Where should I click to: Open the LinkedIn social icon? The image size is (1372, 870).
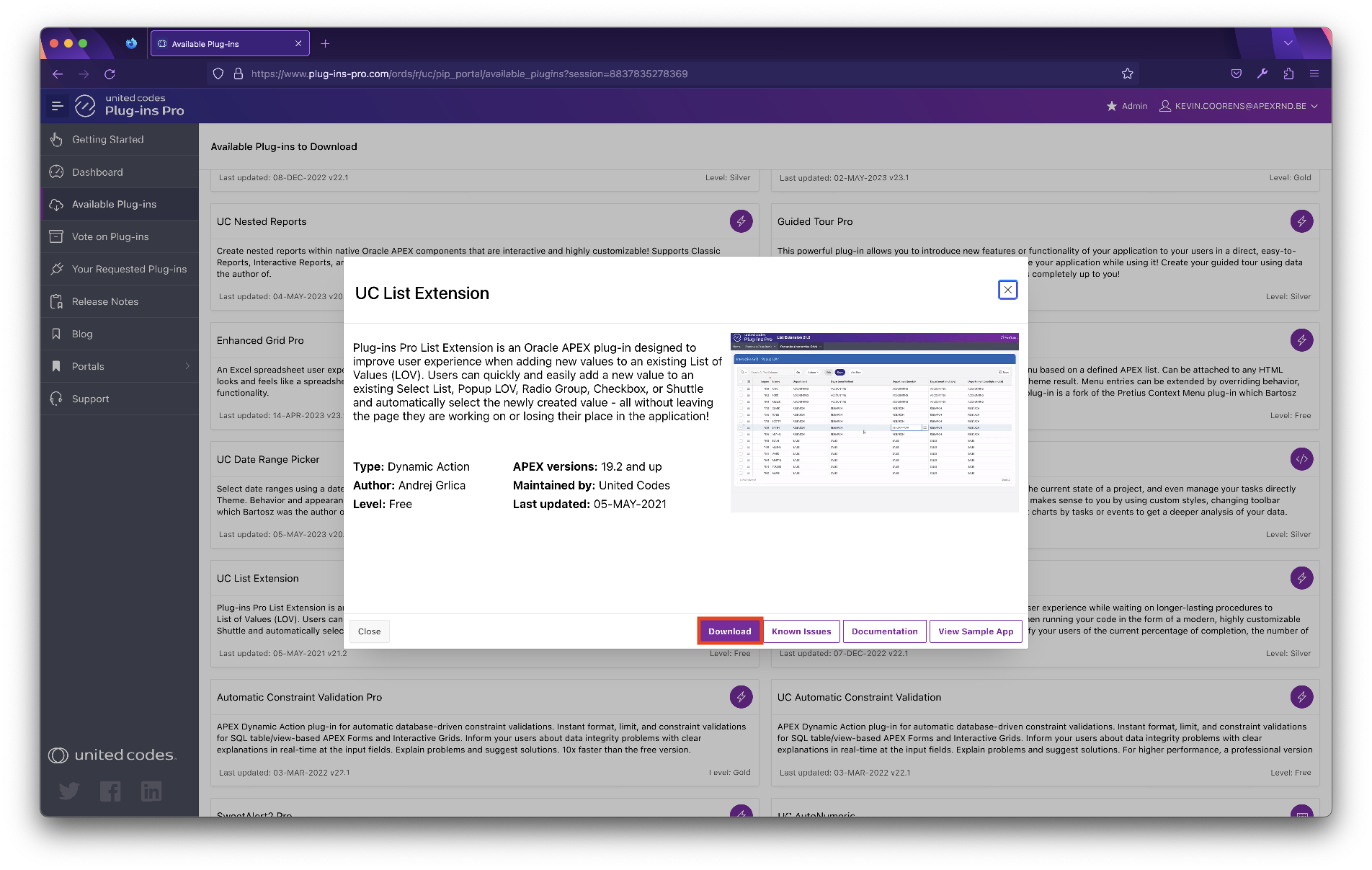click(151, 791)
